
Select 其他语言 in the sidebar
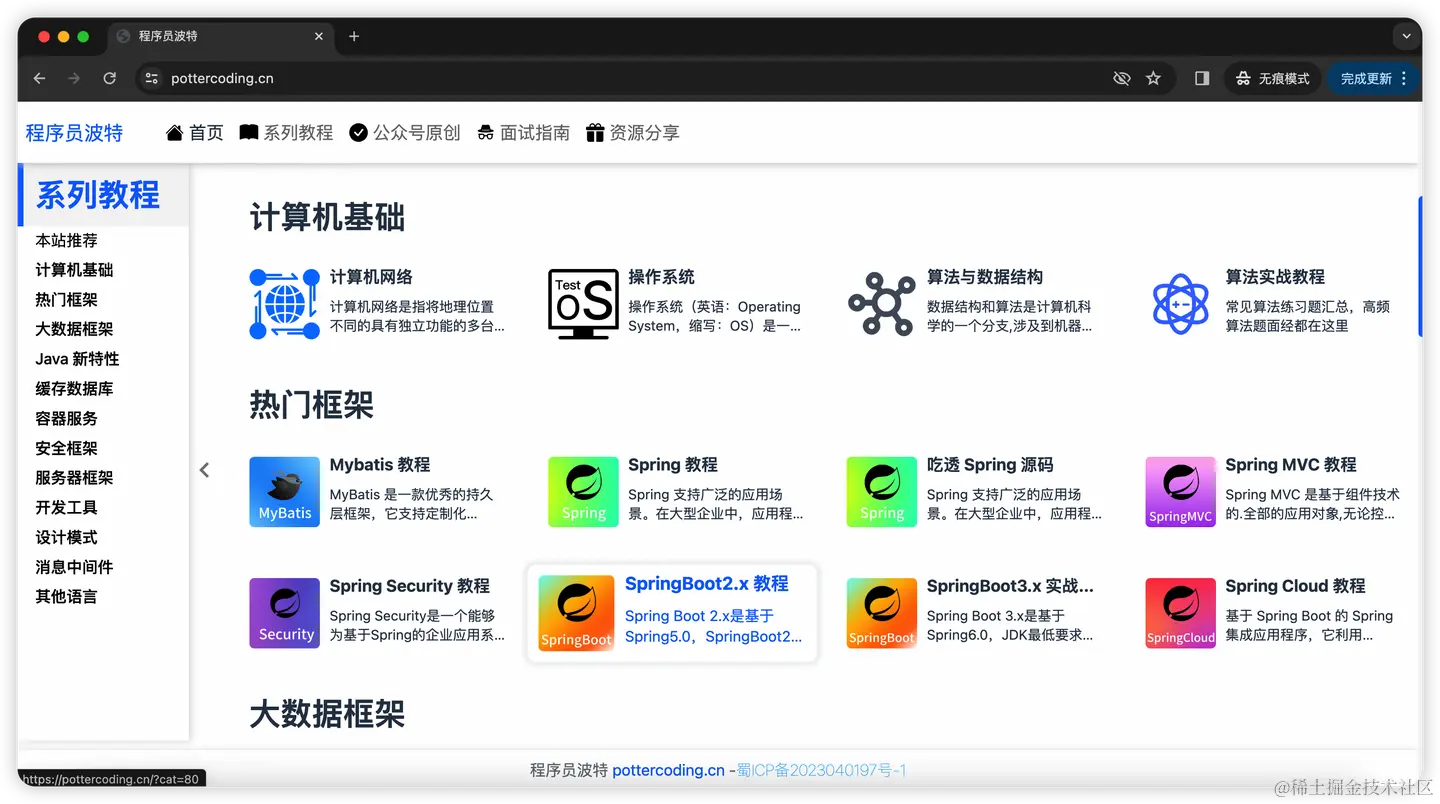(x=66, y=596)
